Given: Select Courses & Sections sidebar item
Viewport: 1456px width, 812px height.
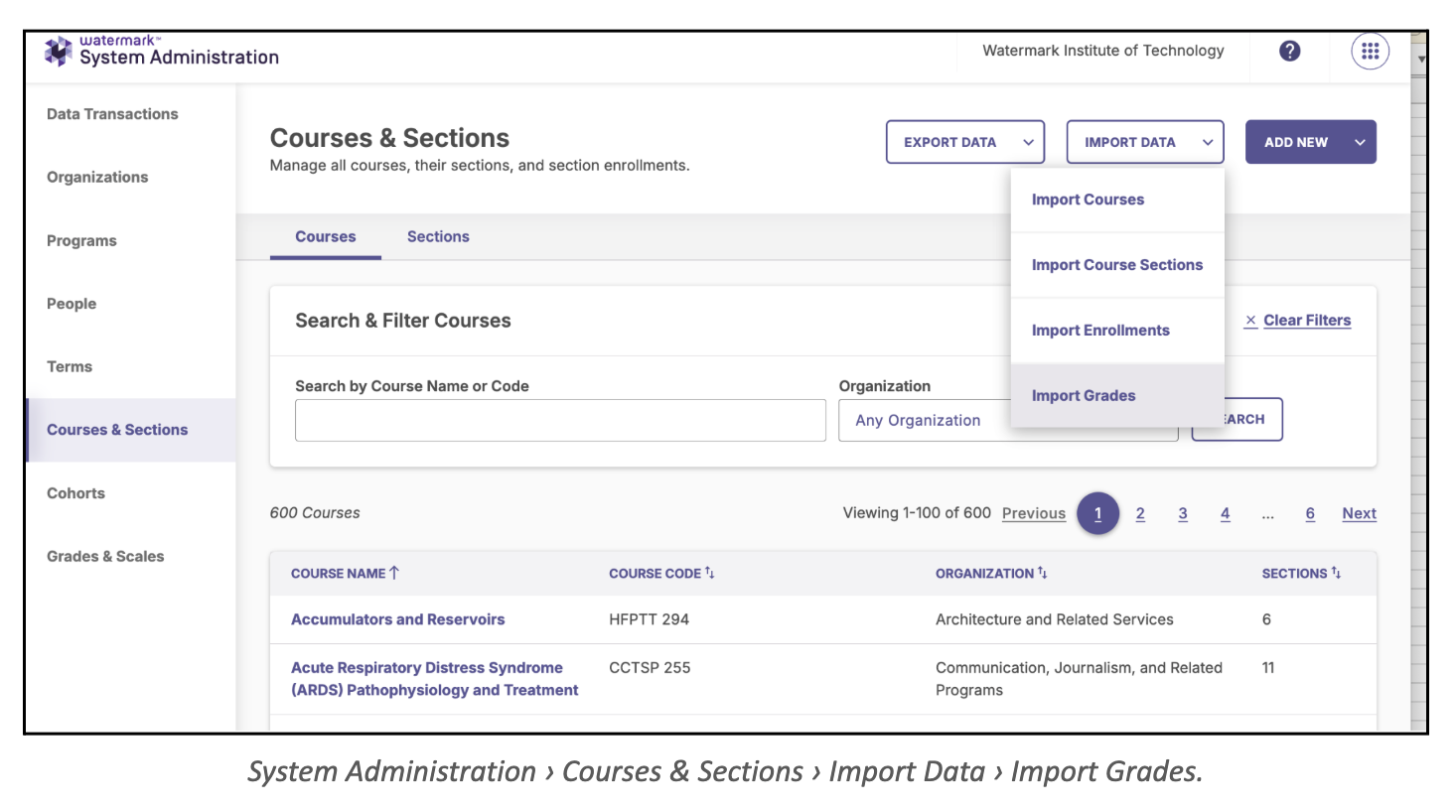Looking at the screenshot, I should point(131,430).
